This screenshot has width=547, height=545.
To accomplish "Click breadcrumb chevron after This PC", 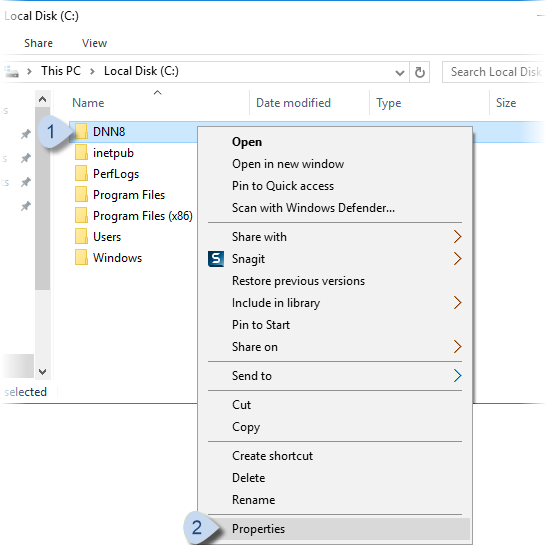I will pos(92,72).
